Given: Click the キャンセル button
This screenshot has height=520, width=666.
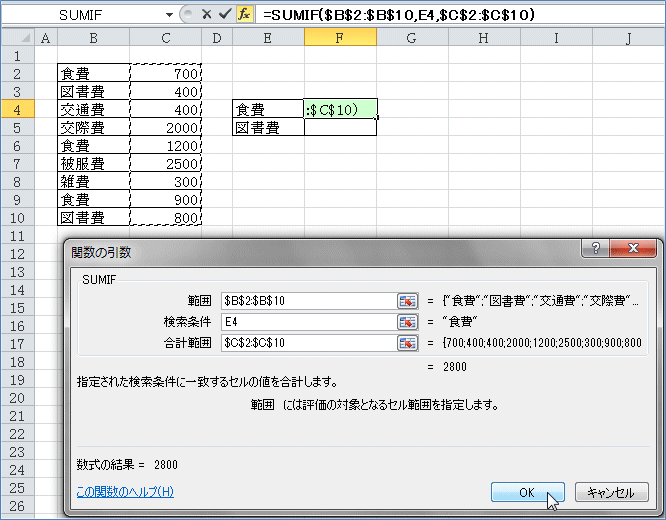Looking at the screenshot, I should pyautogui.click(x=611, y=492).
